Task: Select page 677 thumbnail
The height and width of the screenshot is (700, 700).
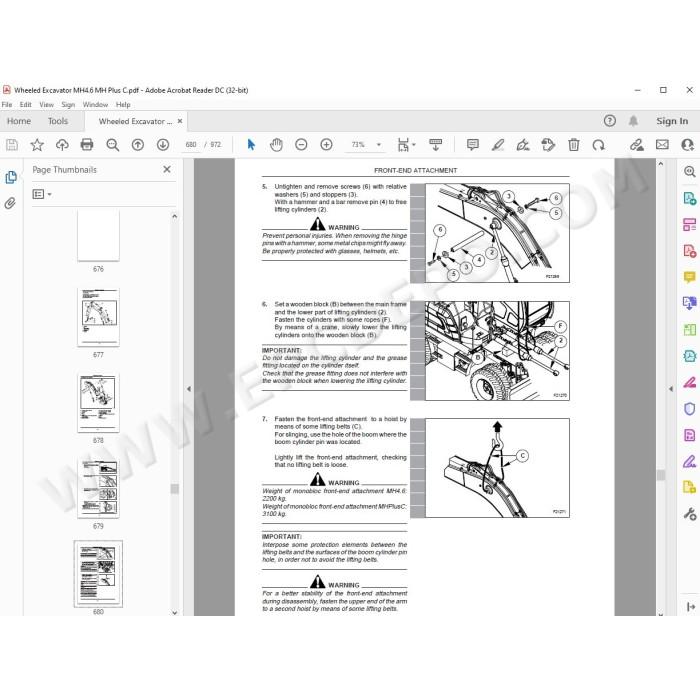Action: pos(98,317)
